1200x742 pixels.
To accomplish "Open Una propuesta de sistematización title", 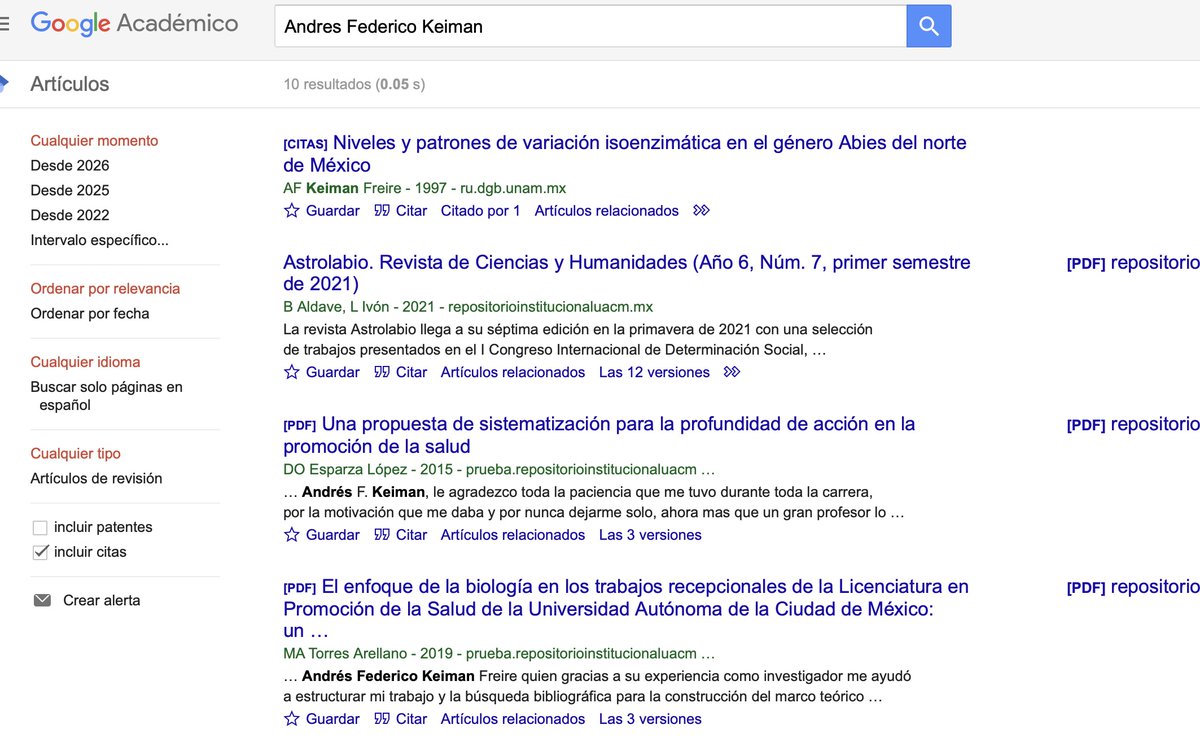I will tap(599, 435).
